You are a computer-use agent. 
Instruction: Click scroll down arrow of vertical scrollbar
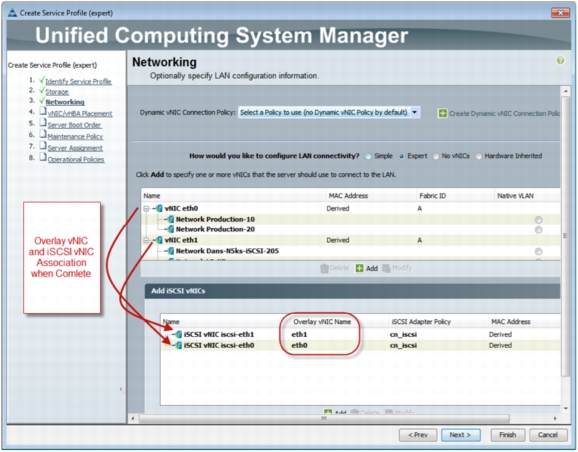coord(566,408)
